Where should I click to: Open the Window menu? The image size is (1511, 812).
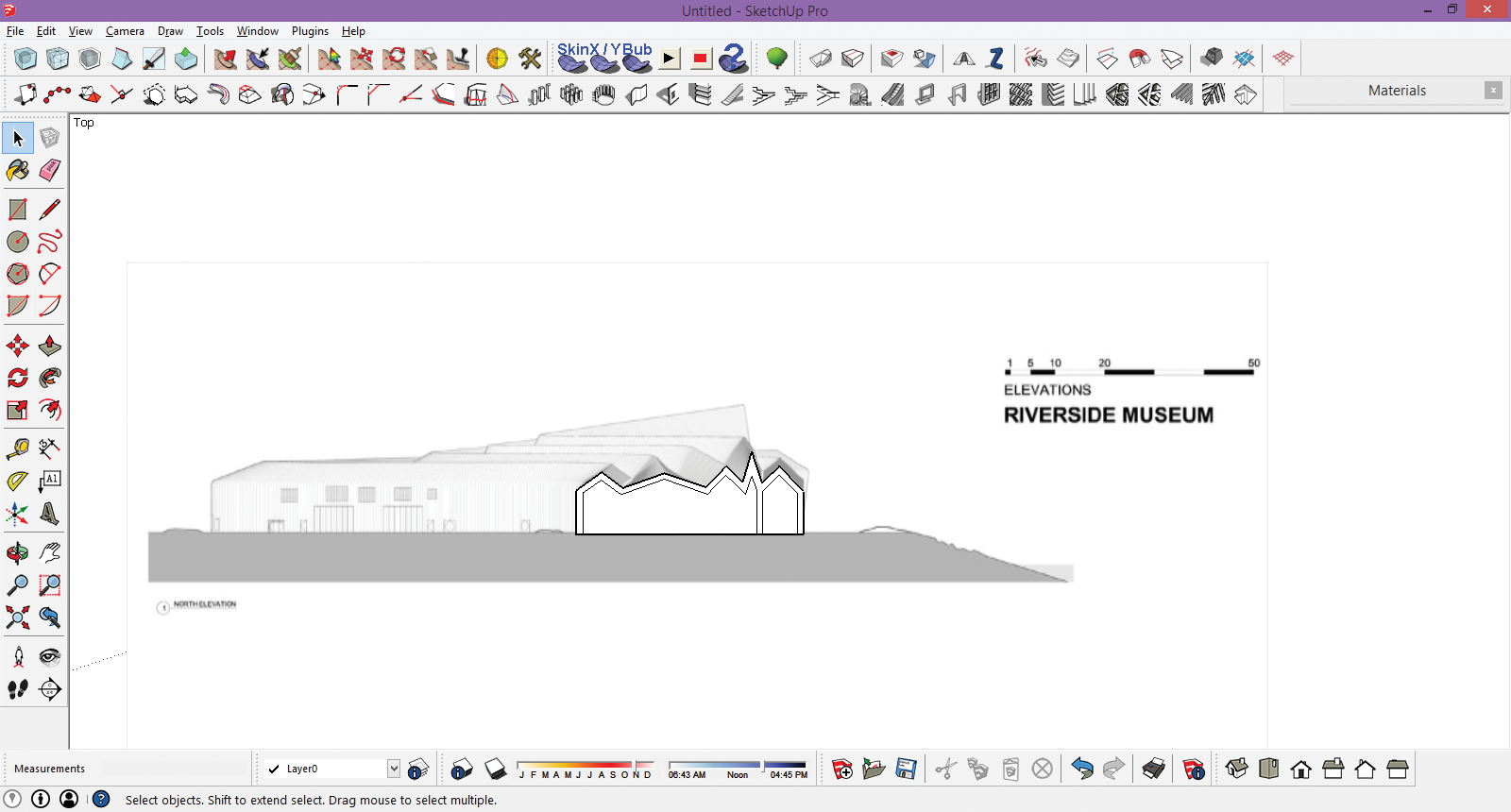(257, 31)
